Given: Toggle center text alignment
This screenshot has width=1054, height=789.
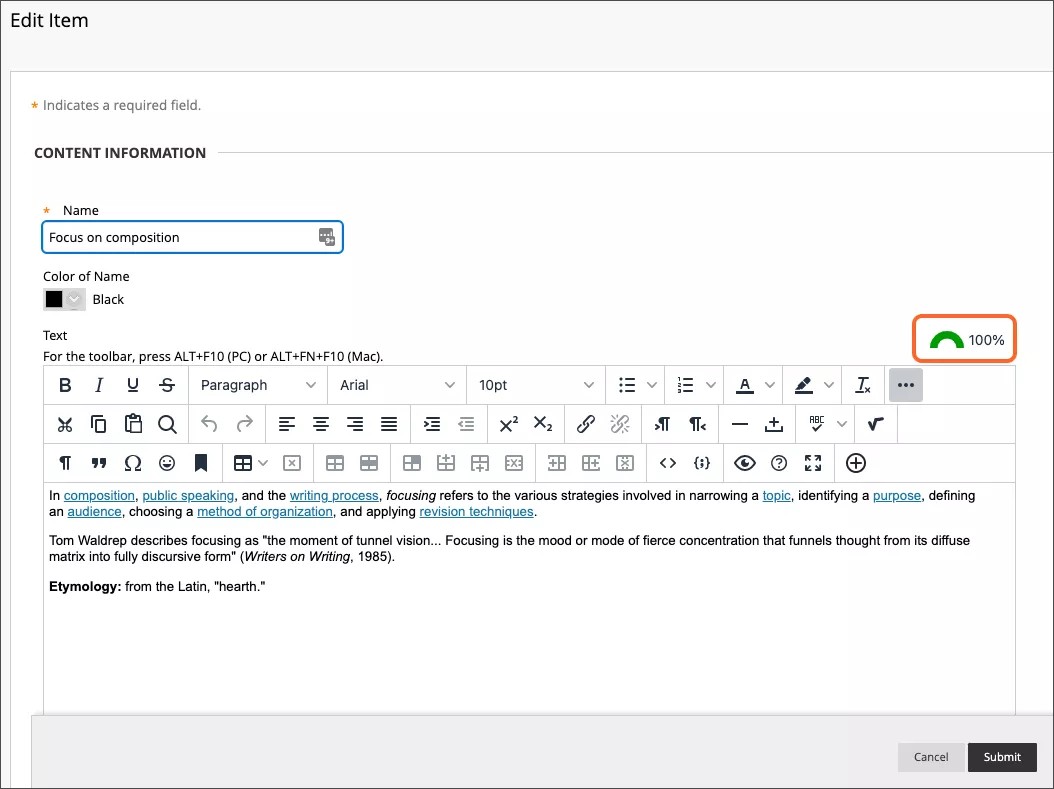Looking at the screenshot, I should pos(321,423).
